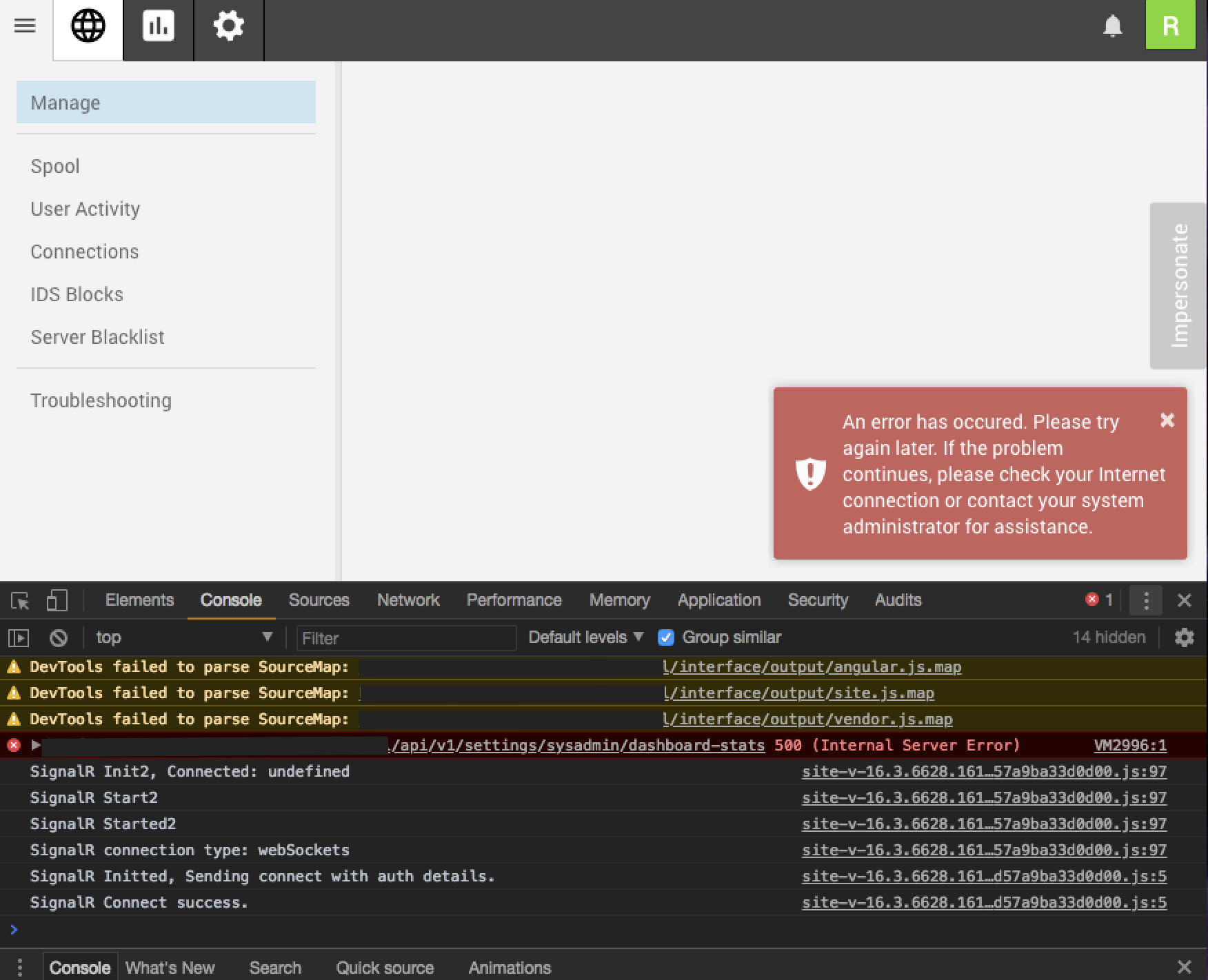Click the globe icon in top bar

88,27
